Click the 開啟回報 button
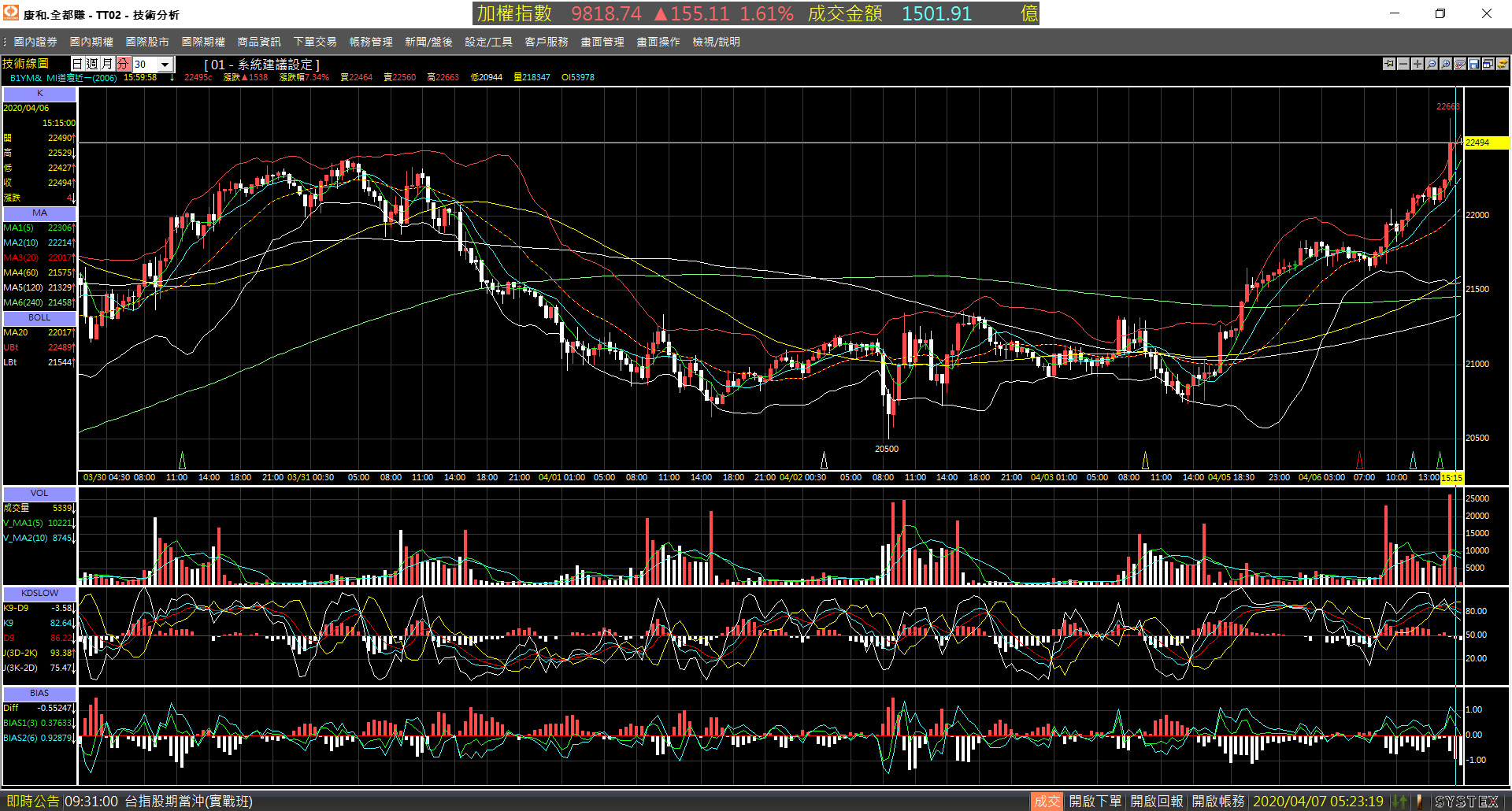Viewport: 1512px width, 811px height. coord(1157,802)
